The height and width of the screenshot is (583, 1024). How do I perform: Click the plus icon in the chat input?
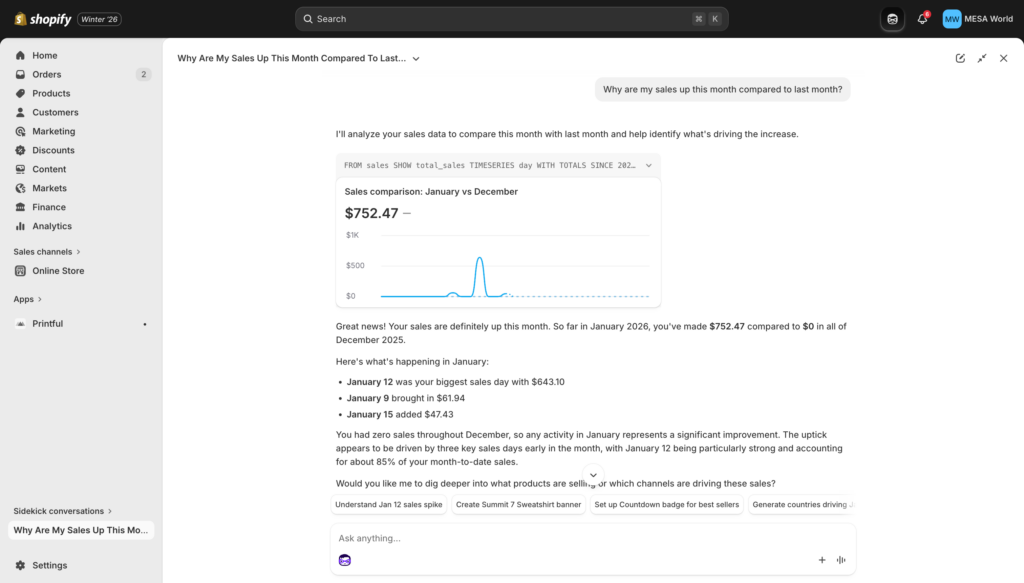pyautogui.click(x=822, y=560)
